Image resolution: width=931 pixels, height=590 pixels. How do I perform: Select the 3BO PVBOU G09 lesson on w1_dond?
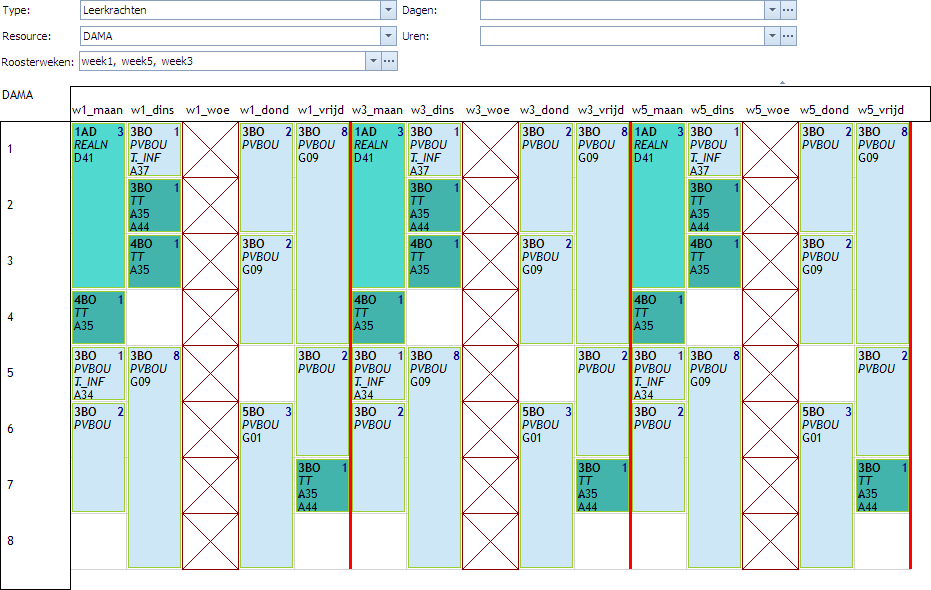pyautogui.click(x=267, y=290)
